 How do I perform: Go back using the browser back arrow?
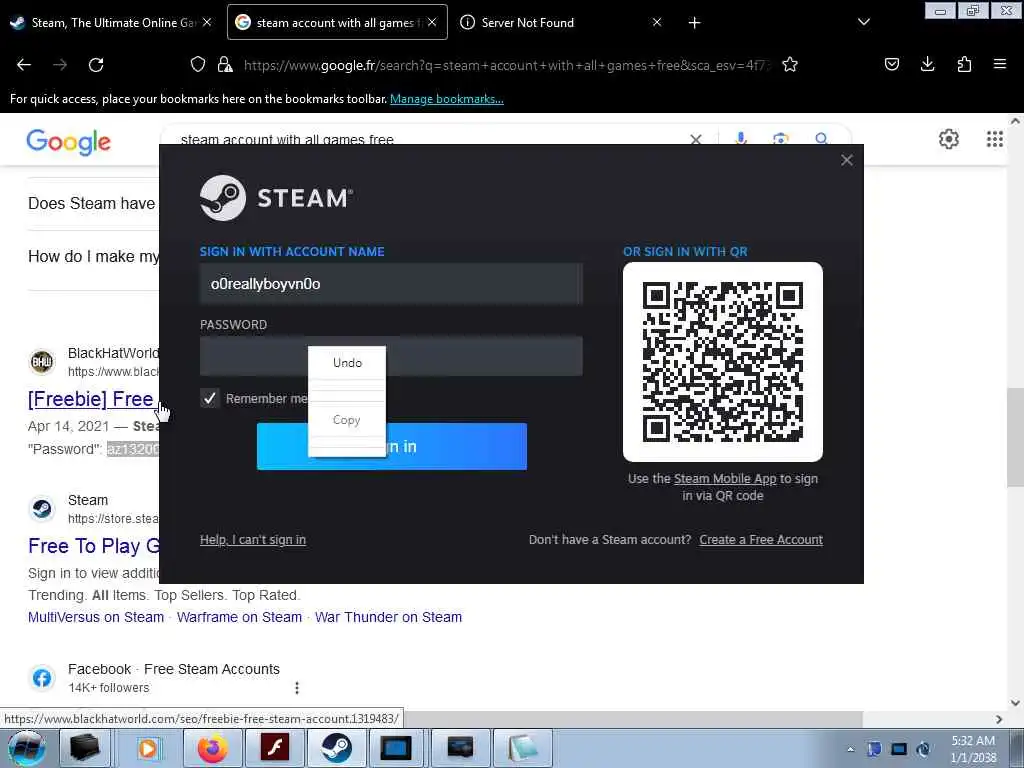click(24, 65)
